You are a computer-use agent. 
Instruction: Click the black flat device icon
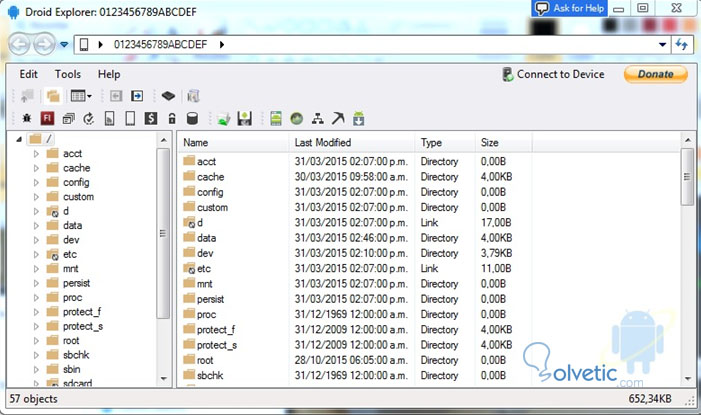pos(168,96)
